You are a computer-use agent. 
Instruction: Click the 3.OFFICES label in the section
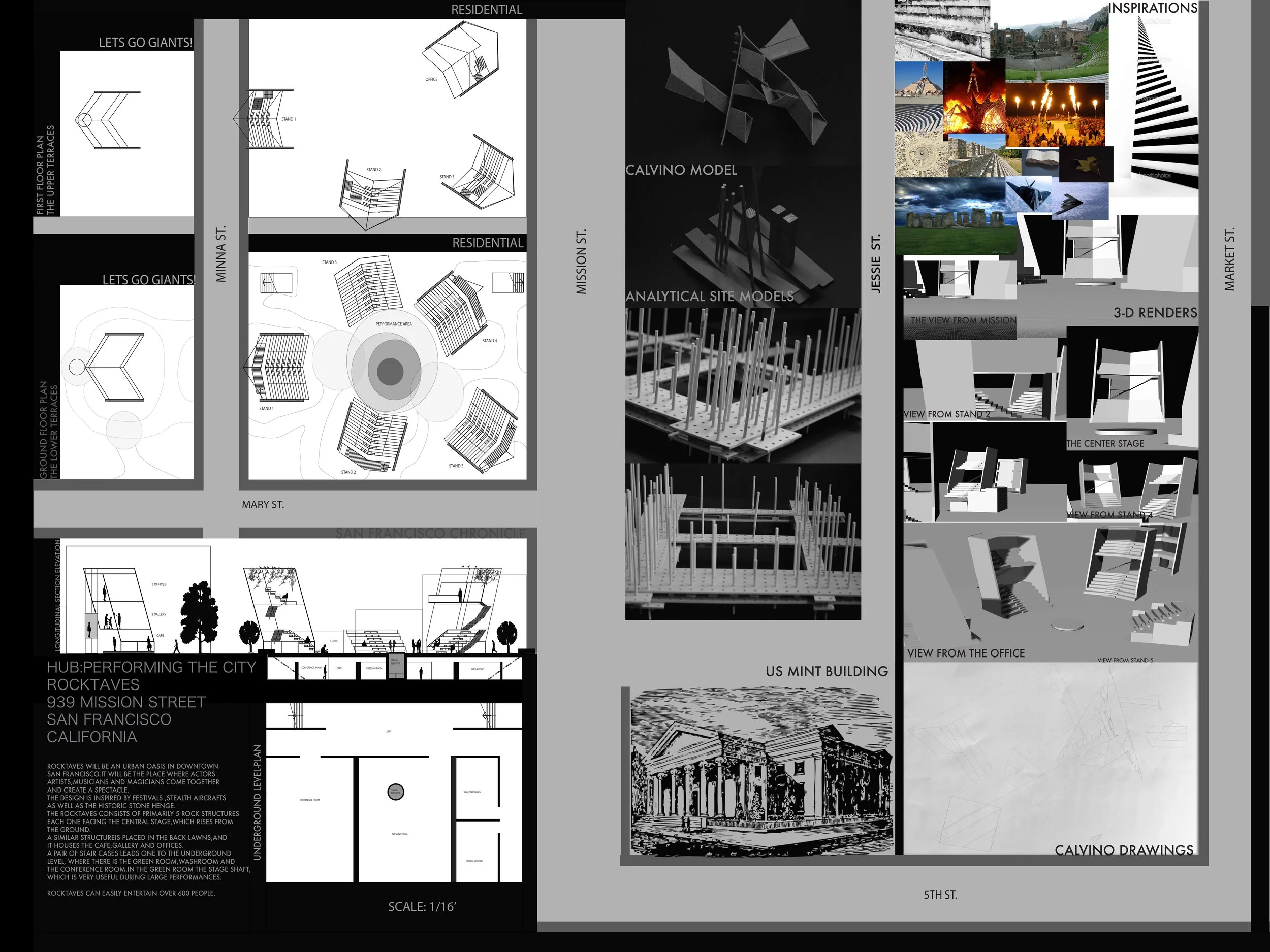[159, 584]
